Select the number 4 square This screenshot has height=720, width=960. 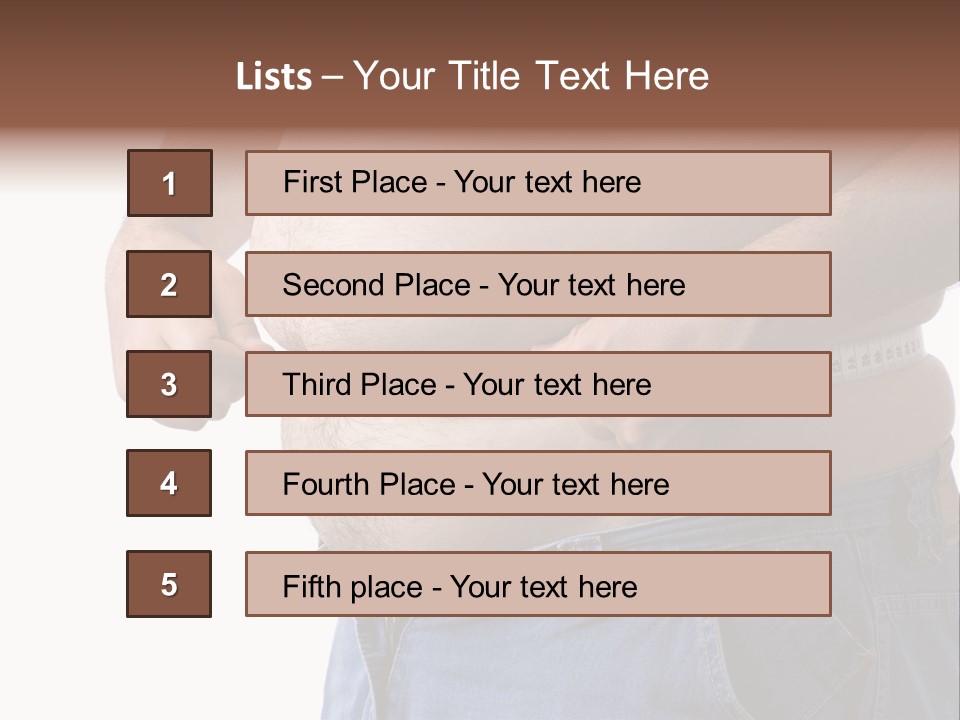tap(169, 483)
